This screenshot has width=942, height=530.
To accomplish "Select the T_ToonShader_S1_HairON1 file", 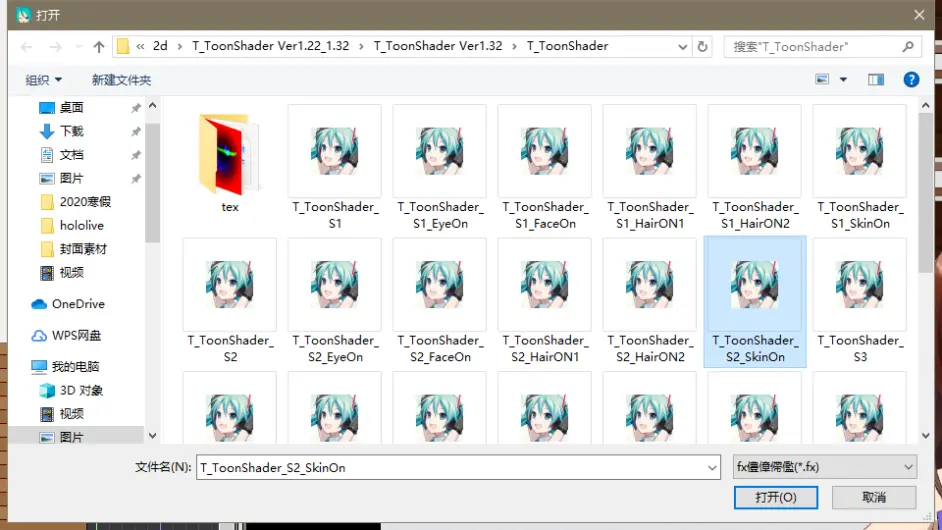I will click(x=649, y=168).
